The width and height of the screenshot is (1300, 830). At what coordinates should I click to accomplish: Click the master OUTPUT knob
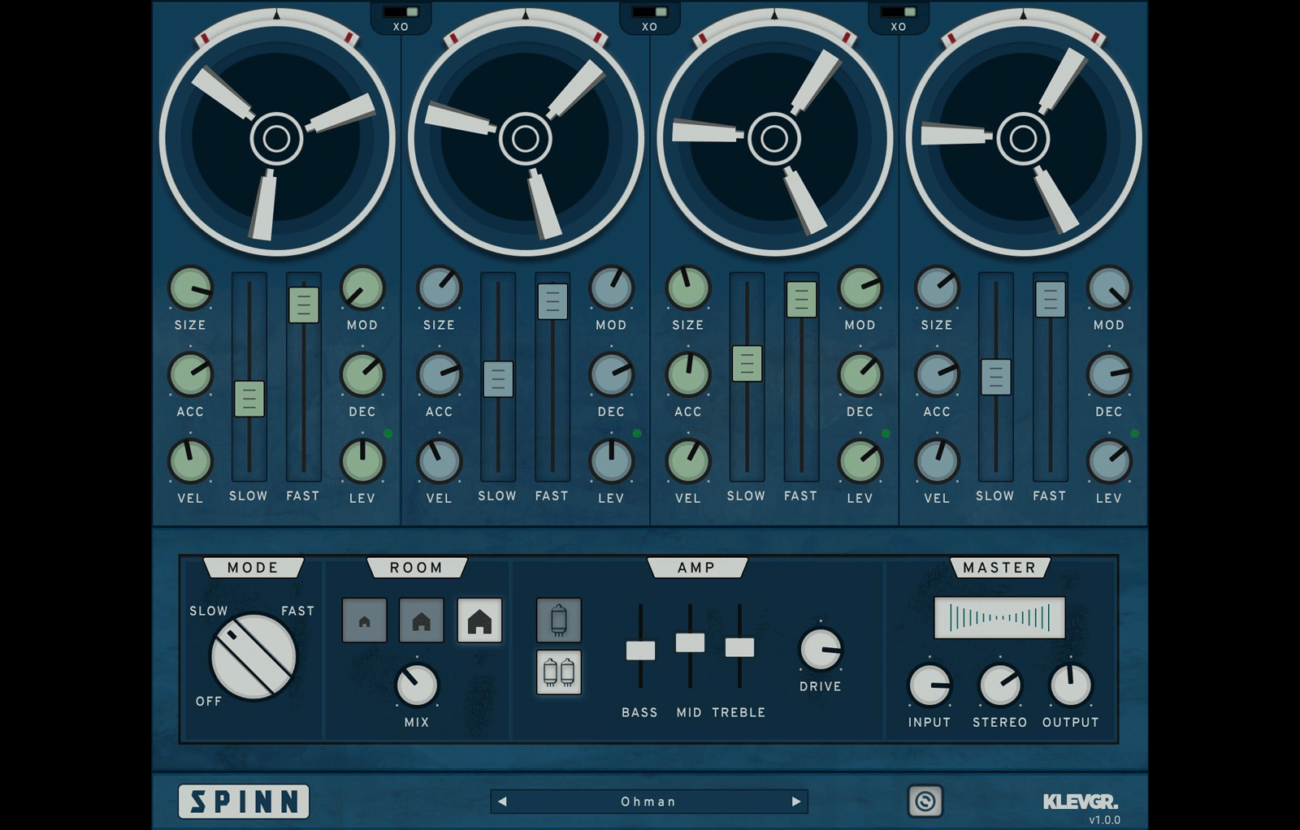(x=1071, y=686)
